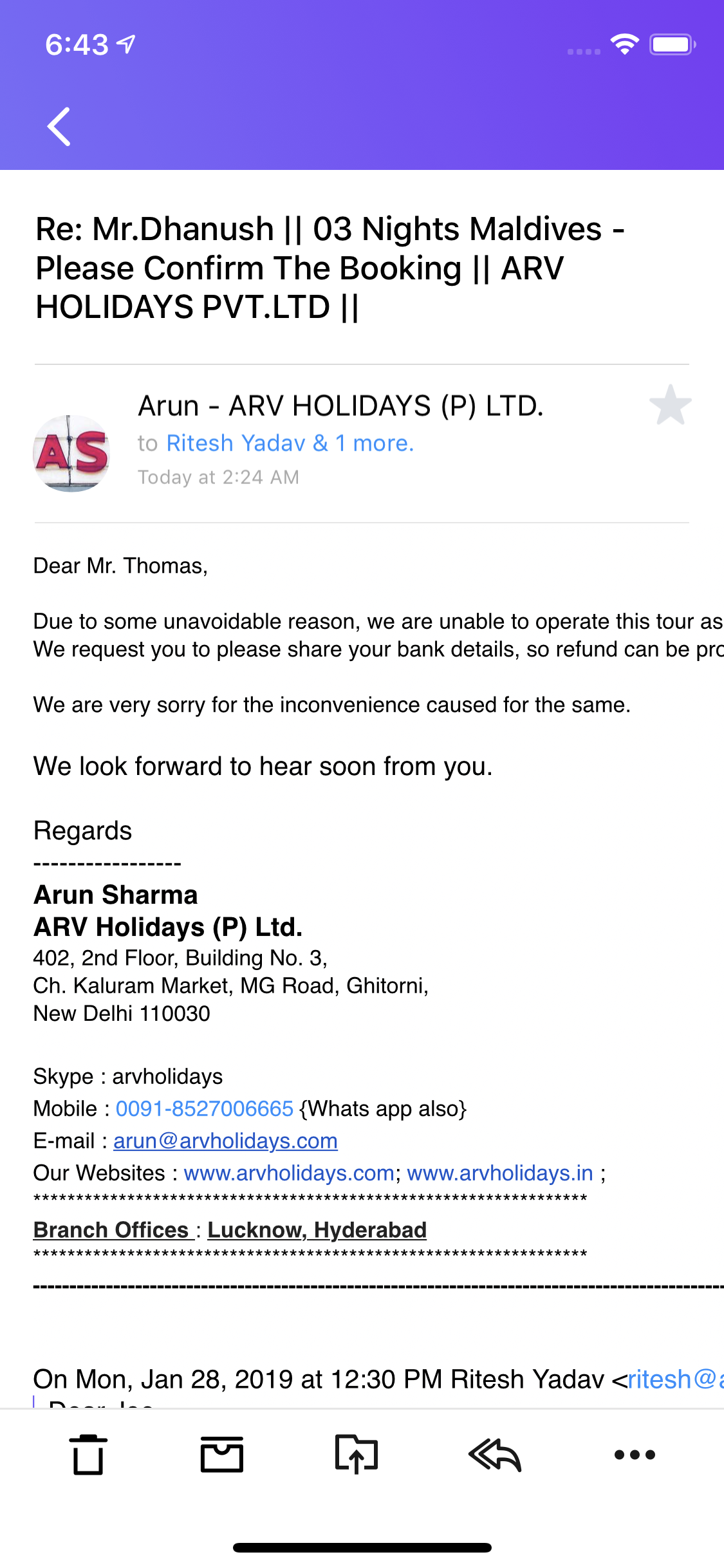724x1568 pixels.
Task: Call mobile number 0091-8527006665
Action: click(205, 1108)
